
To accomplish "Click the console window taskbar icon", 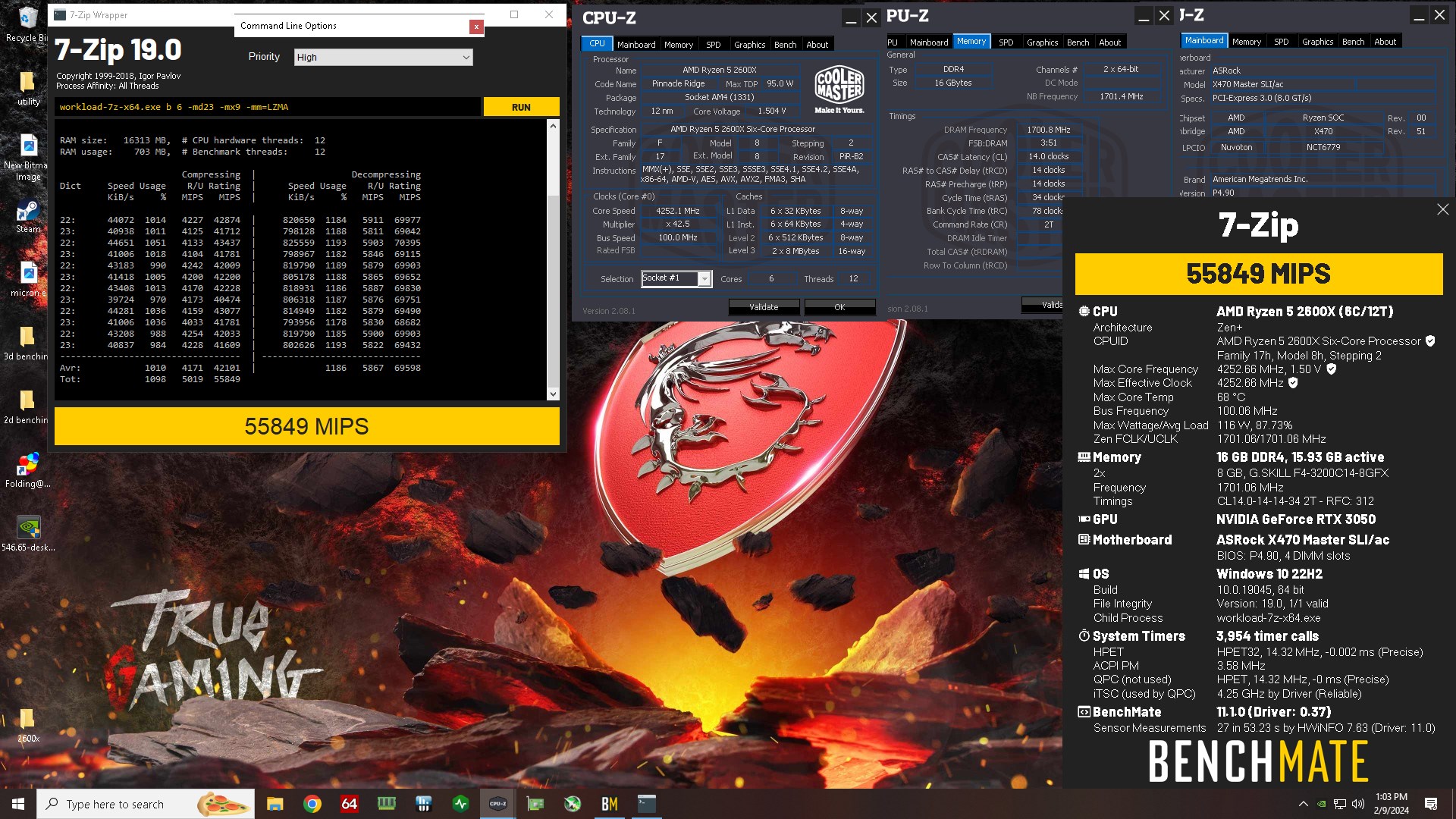I will (646, 804).
